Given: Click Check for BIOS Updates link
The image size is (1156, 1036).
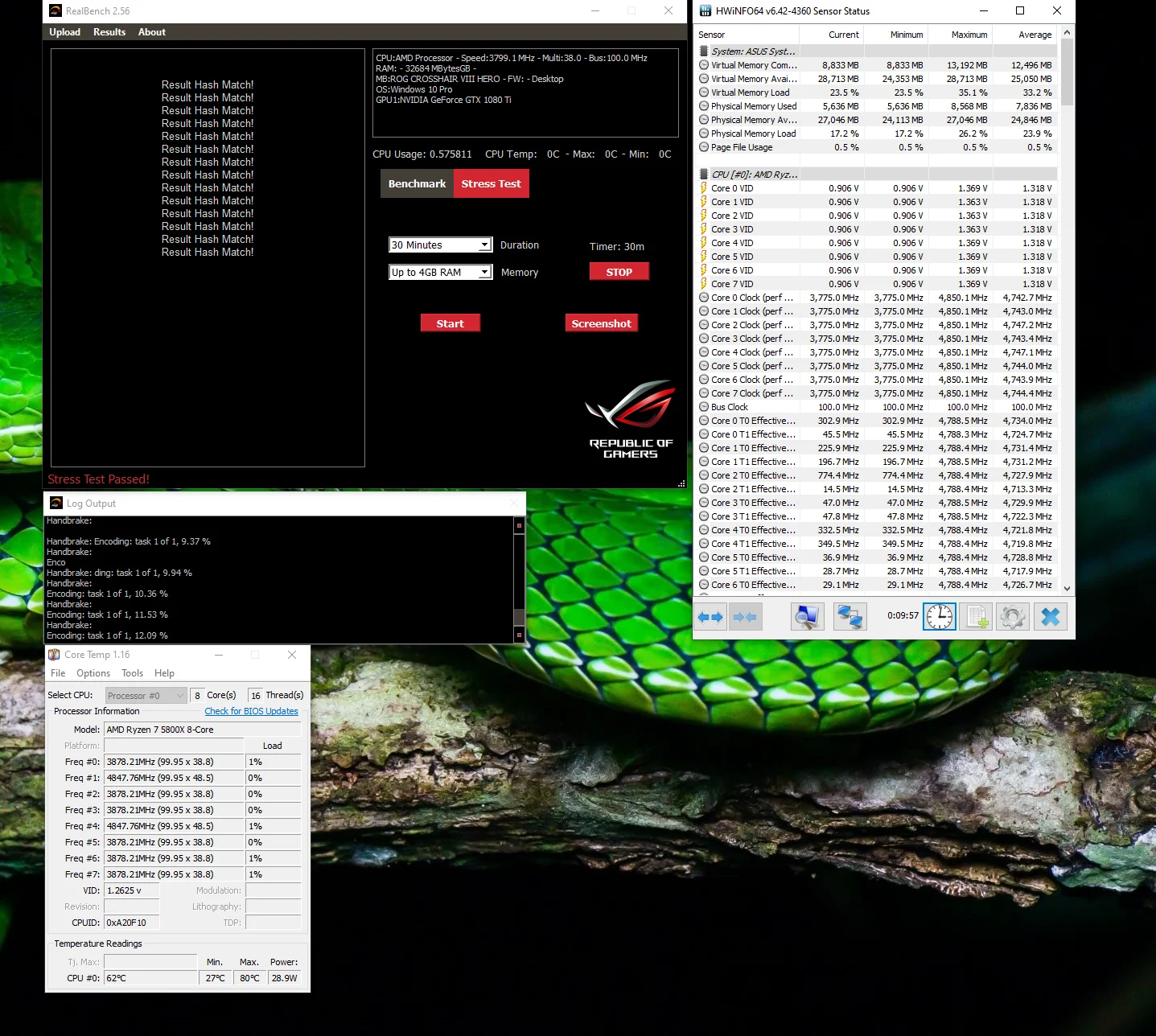Looking at the screenshot, I should (x=251, y=711).
